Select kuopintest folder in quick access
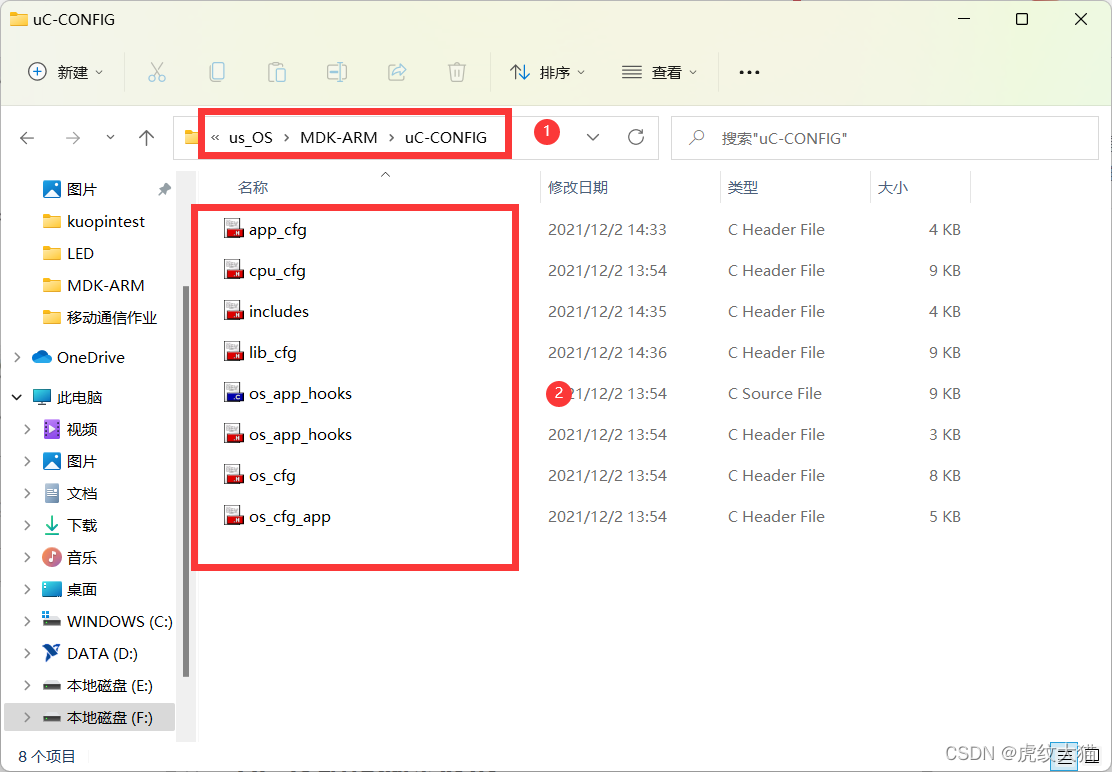Image resolution: width=1112 pixels, height=772 pixels. click(105, 221)
